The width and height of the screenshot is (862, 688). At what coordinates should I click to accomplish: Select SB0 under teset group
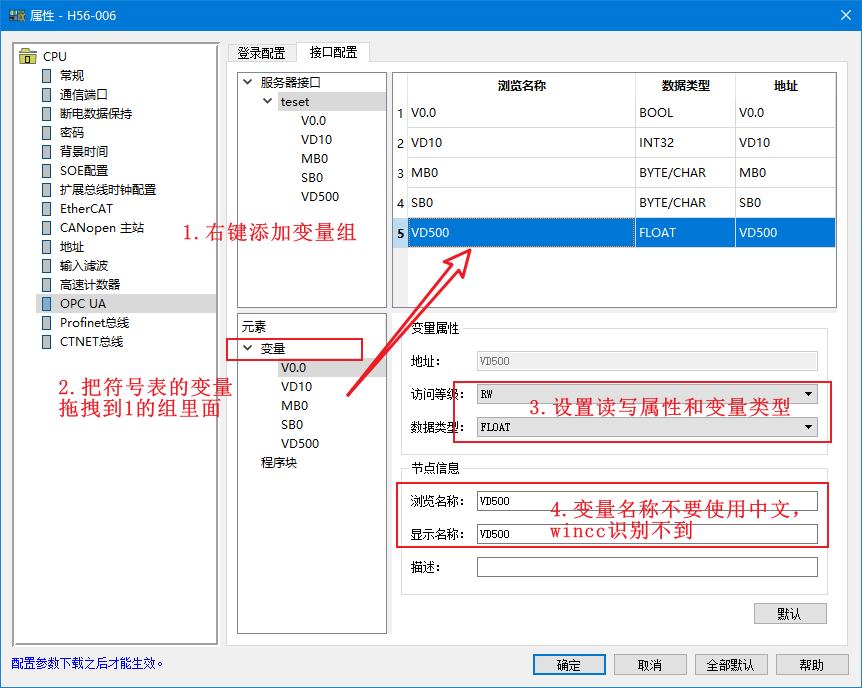(x=312, y=178)
